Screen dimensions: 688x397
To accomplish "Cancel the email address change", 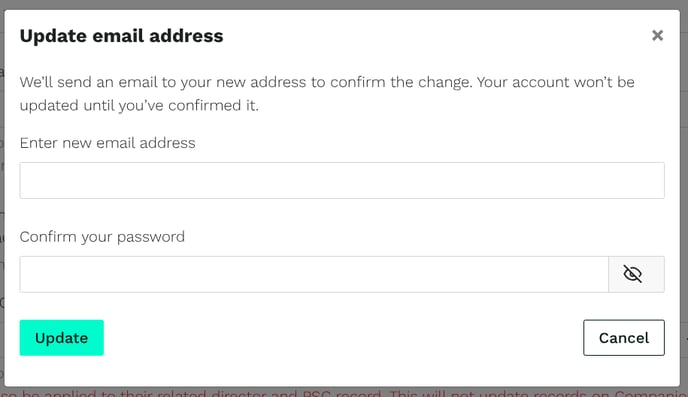I will coord(624,338).
